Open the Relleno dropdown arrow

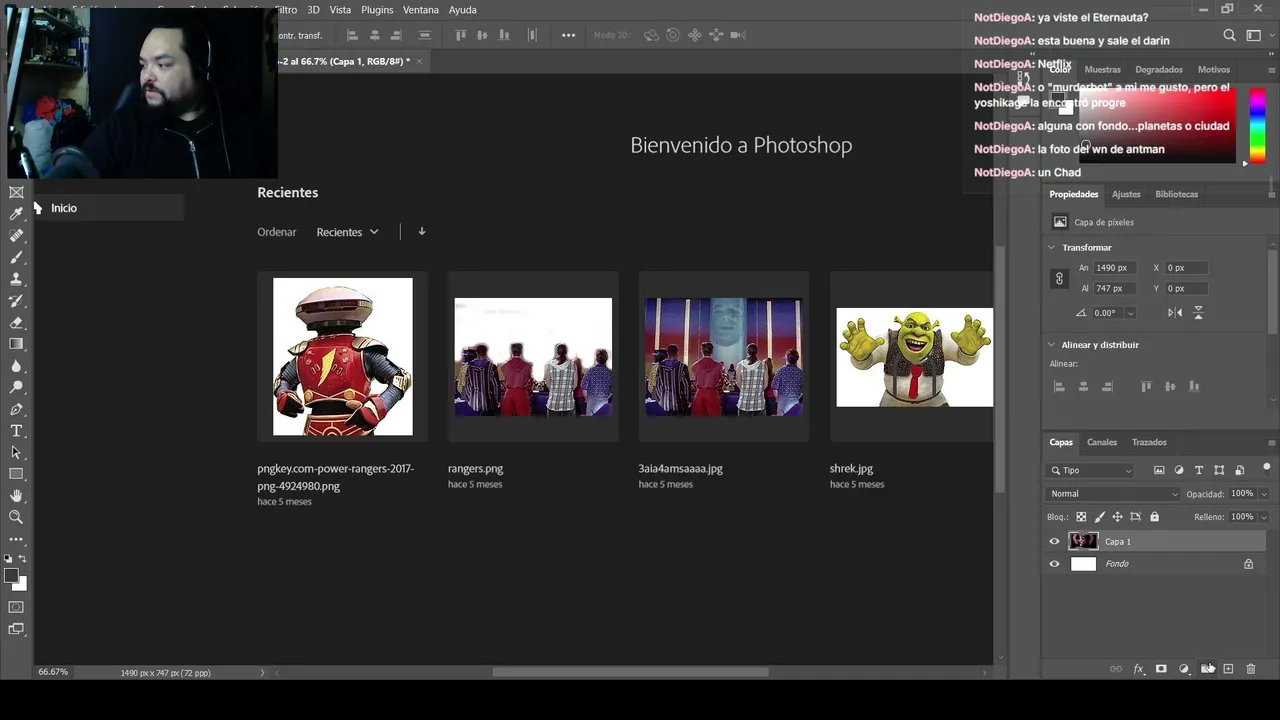click(1264, 517)
